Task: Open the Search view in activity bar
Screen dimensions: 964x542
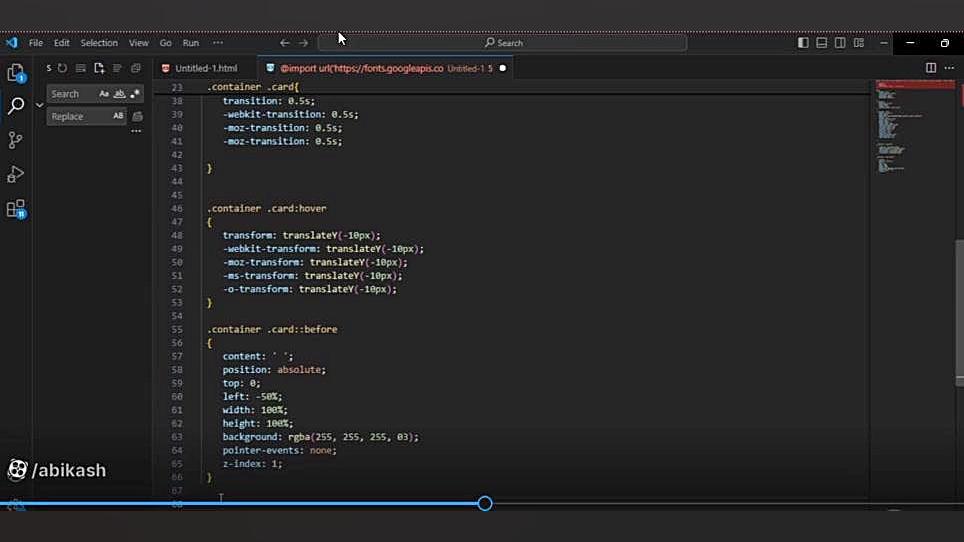Action: coord(15,106)
